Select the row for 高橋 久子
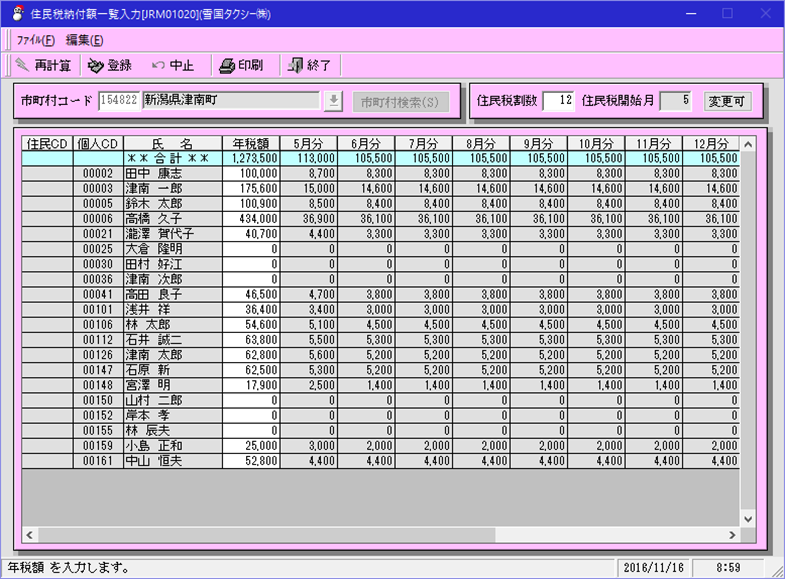This screenshot has width=785, height=579. point(157,218)
